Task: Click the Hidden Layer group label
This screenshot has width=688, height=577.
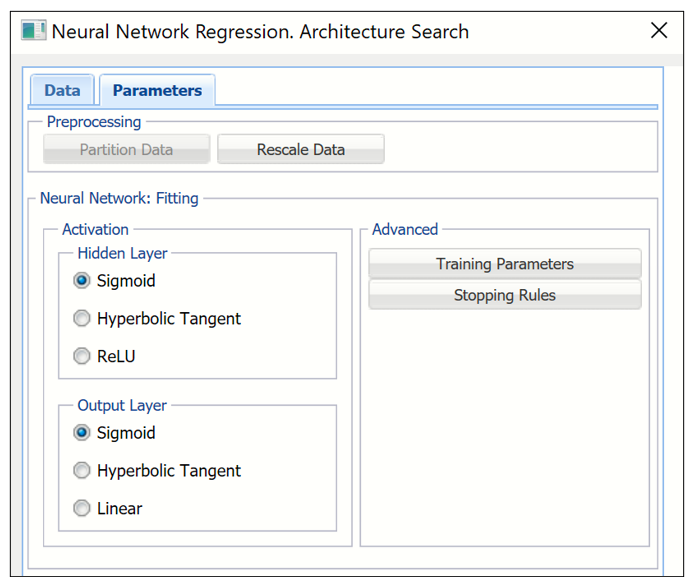Action: pos(122,253)
